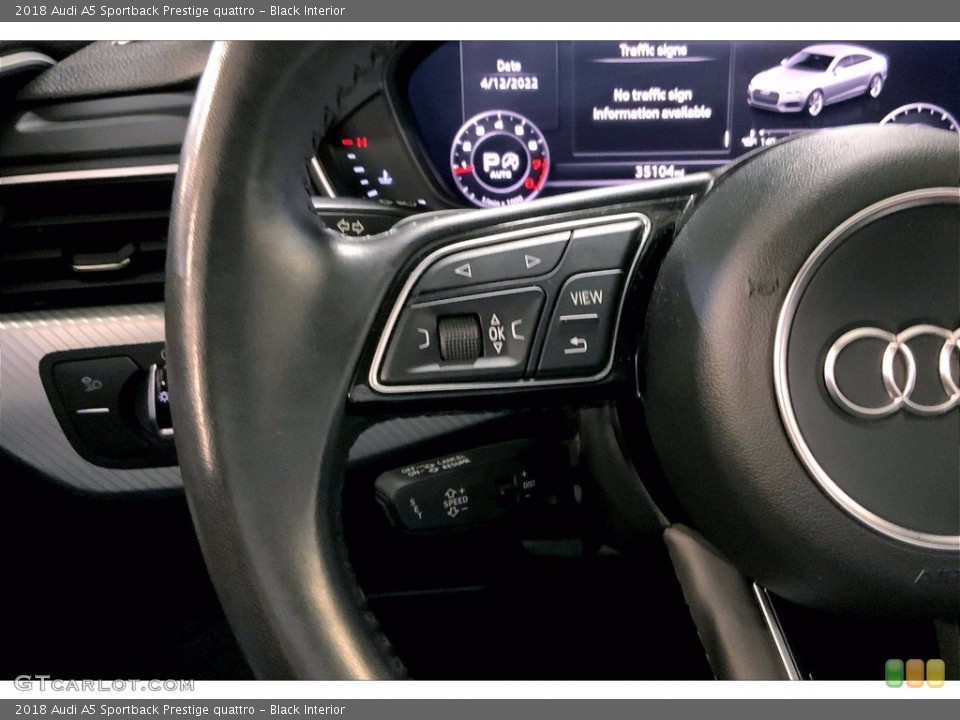Screen dimensions: 960x720
Task: Click the top caption '2018 Audi A5 Sportback Prestige quattro'
Action: (135, 10)
